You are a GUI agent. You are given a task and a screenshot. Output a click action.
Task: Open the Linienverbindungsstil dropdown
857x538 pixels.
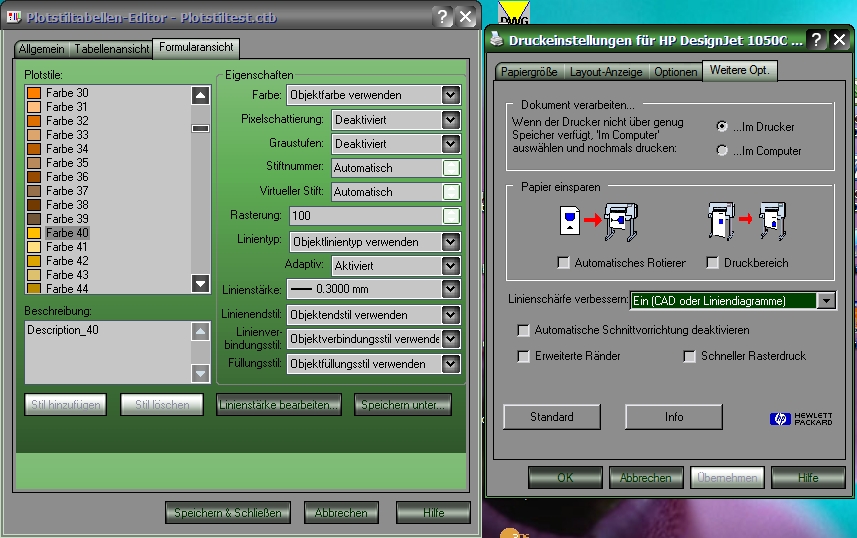[450, 339]
